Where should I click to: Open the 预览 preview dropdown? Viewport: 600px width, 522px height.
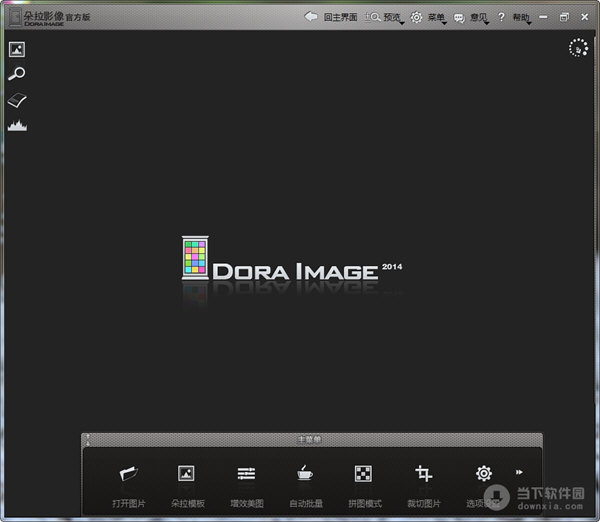[x=384, y=18]
